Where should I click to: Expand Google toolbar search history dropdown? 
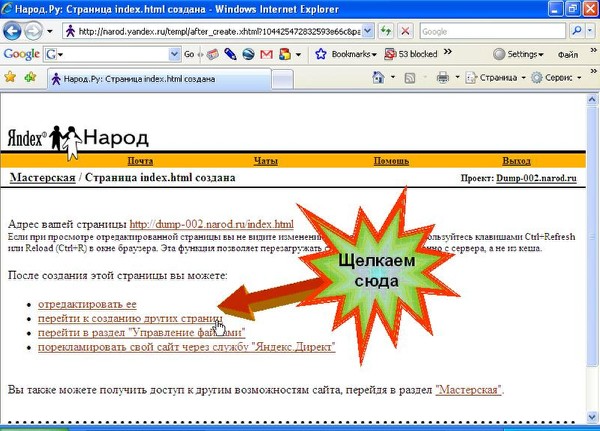point(174,55)
